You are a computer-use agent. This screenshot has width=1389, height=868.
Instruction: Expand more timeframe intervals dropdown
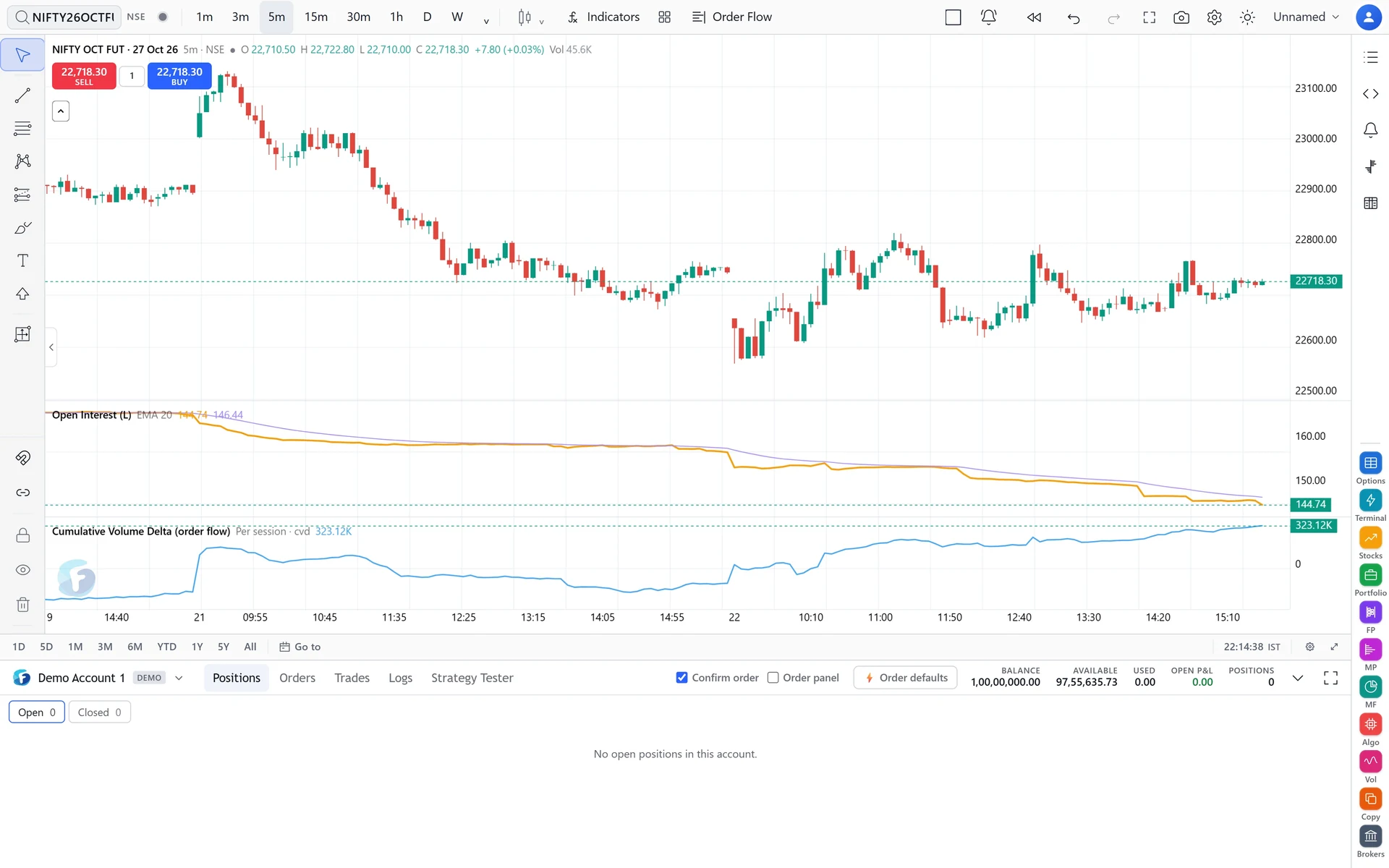tap(486, 20)
